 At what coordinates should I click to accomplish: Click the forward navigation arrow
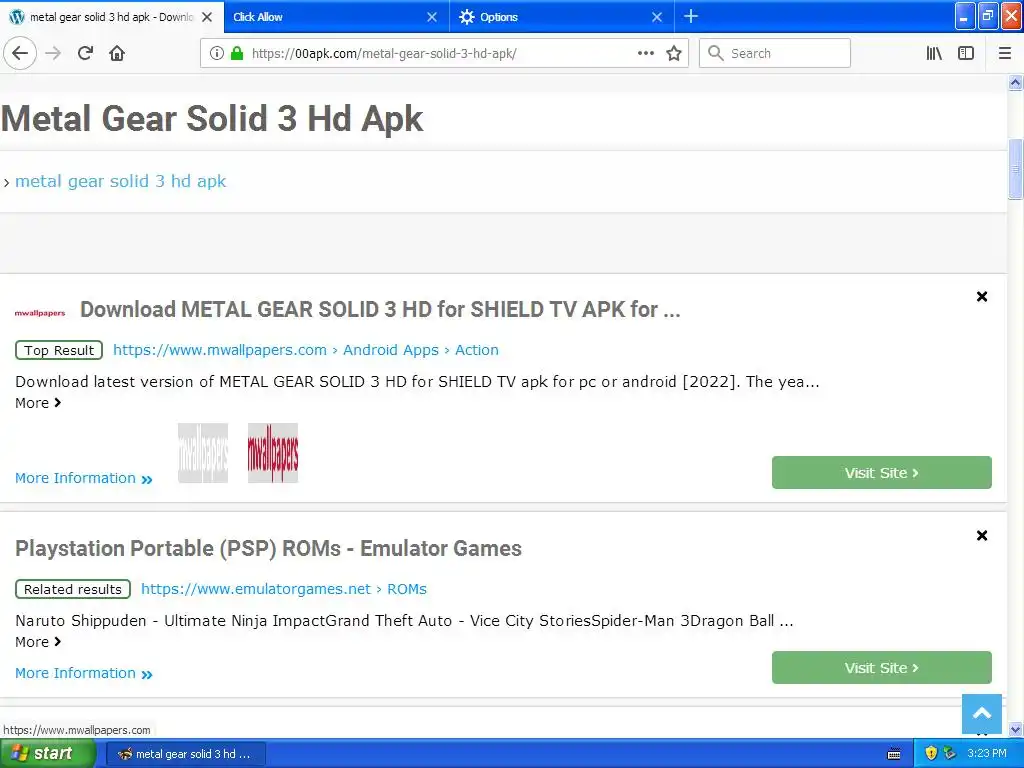pyautogui.click(x=53, y=54)
